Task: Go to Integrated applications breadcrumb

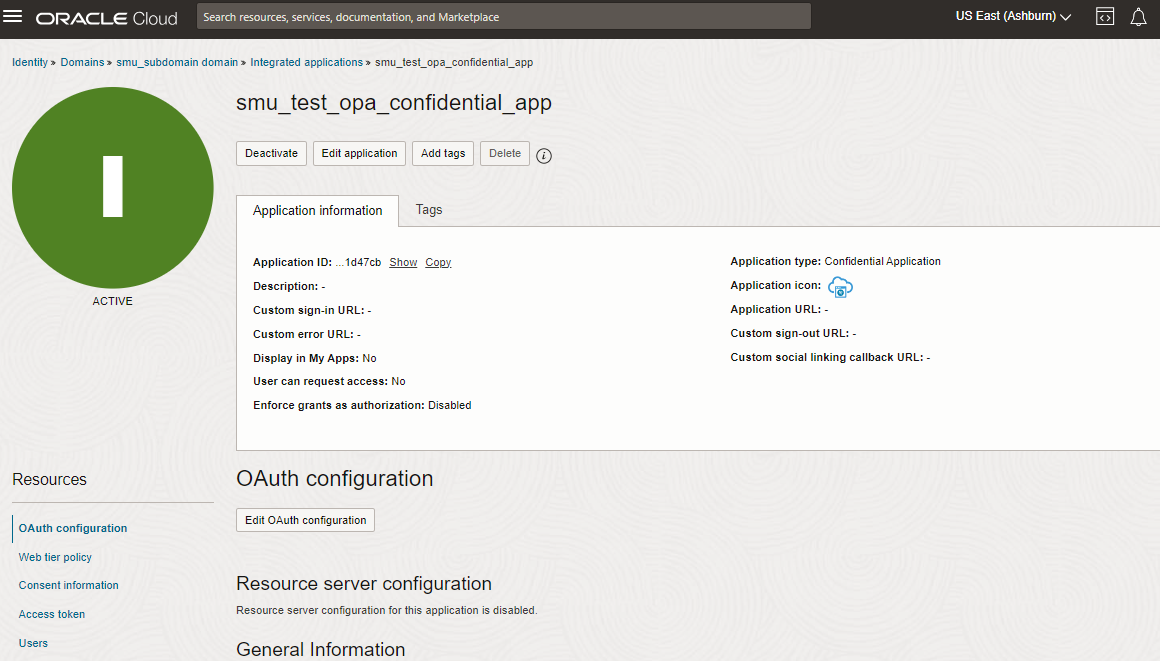Action: [306, 62]
